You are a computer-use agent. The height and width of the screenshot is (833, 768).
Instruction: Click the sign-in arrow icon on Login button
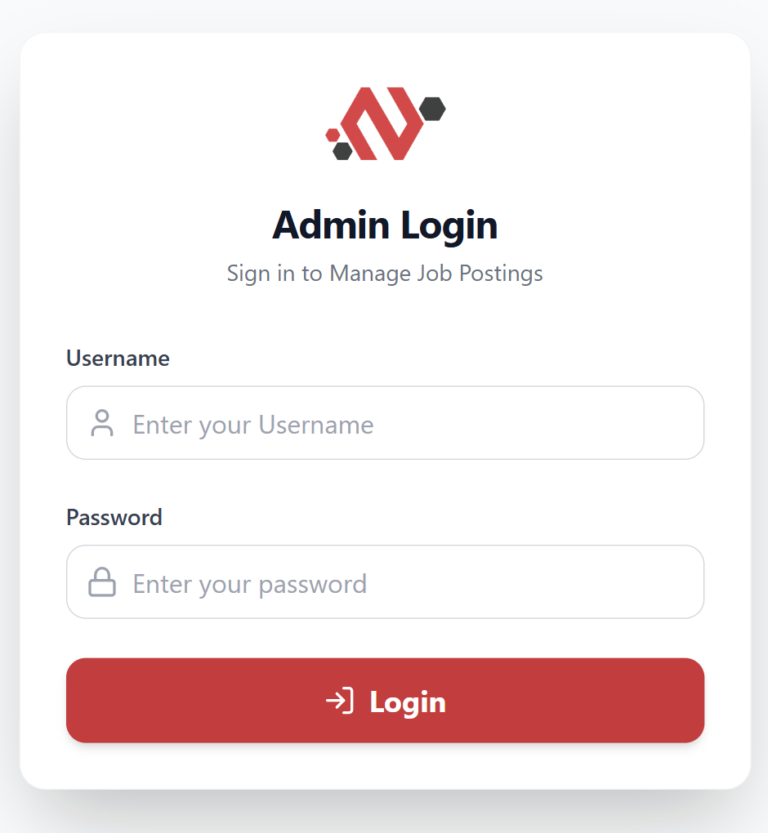click(340, 701)
